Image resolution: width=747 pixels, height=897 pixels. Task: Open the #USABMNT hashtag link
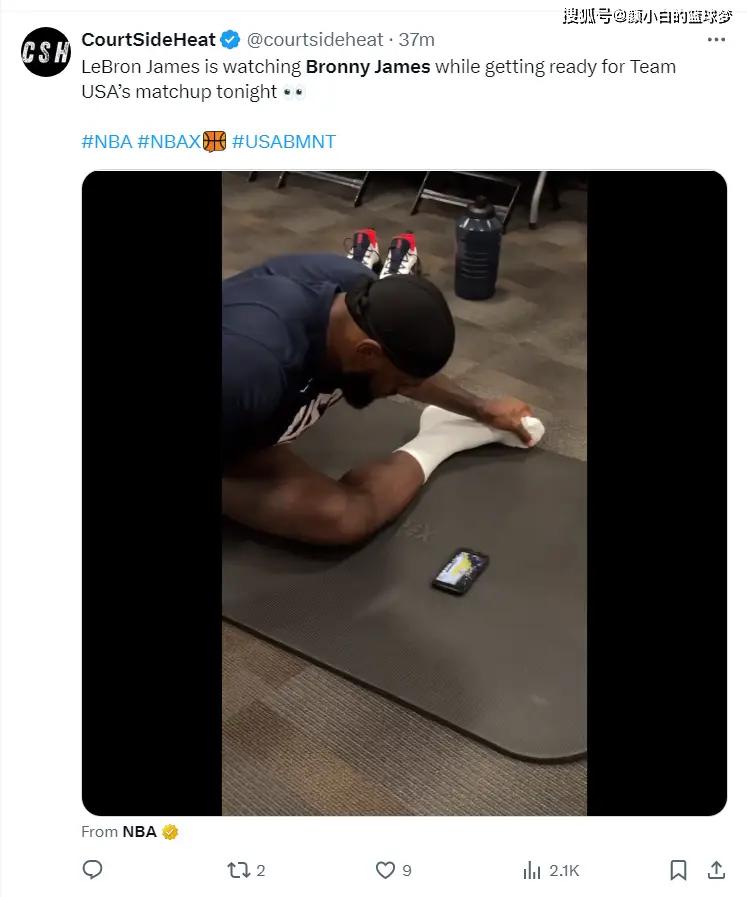click(x=284, y=141)
